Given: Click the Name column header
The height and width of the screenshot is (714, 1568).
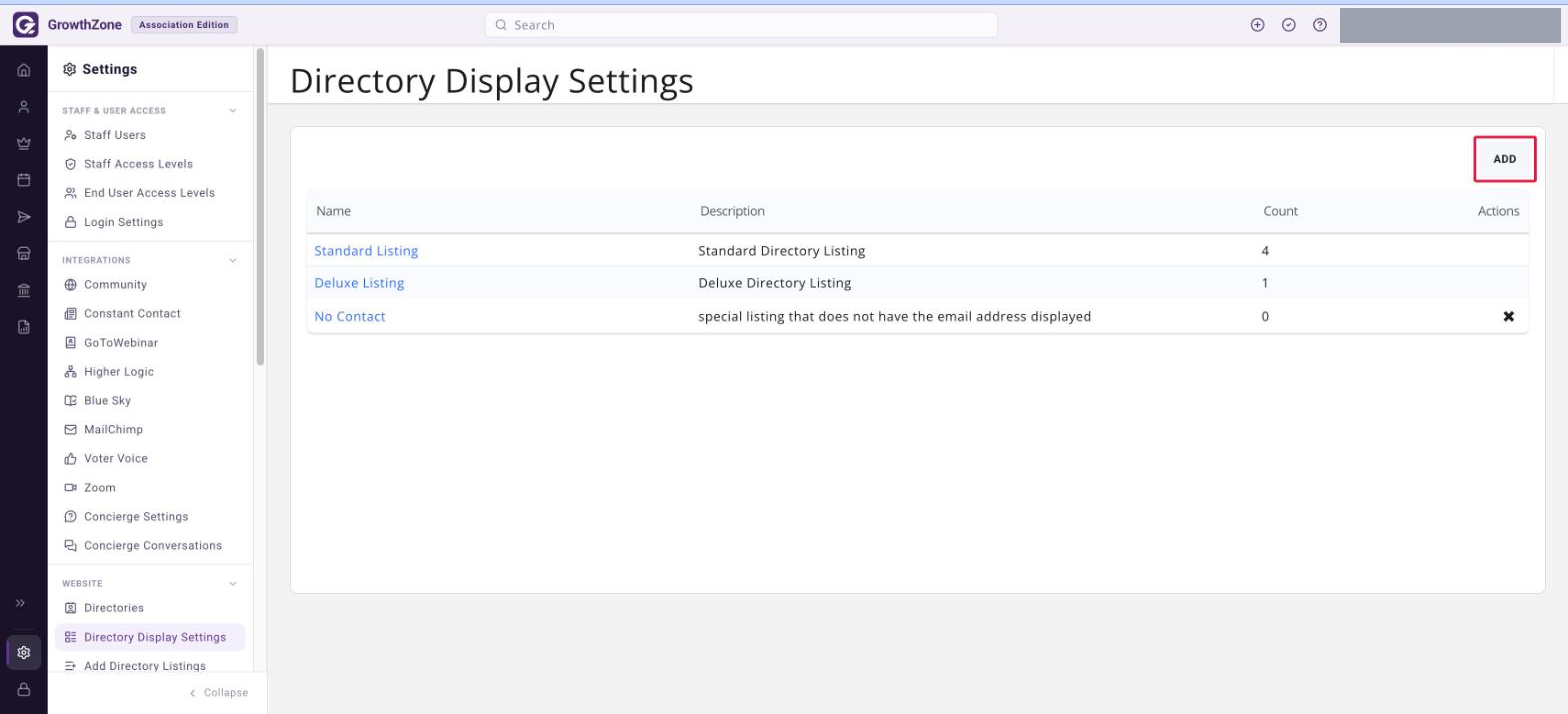Looking at the screenshot, I should click(333, 211).
